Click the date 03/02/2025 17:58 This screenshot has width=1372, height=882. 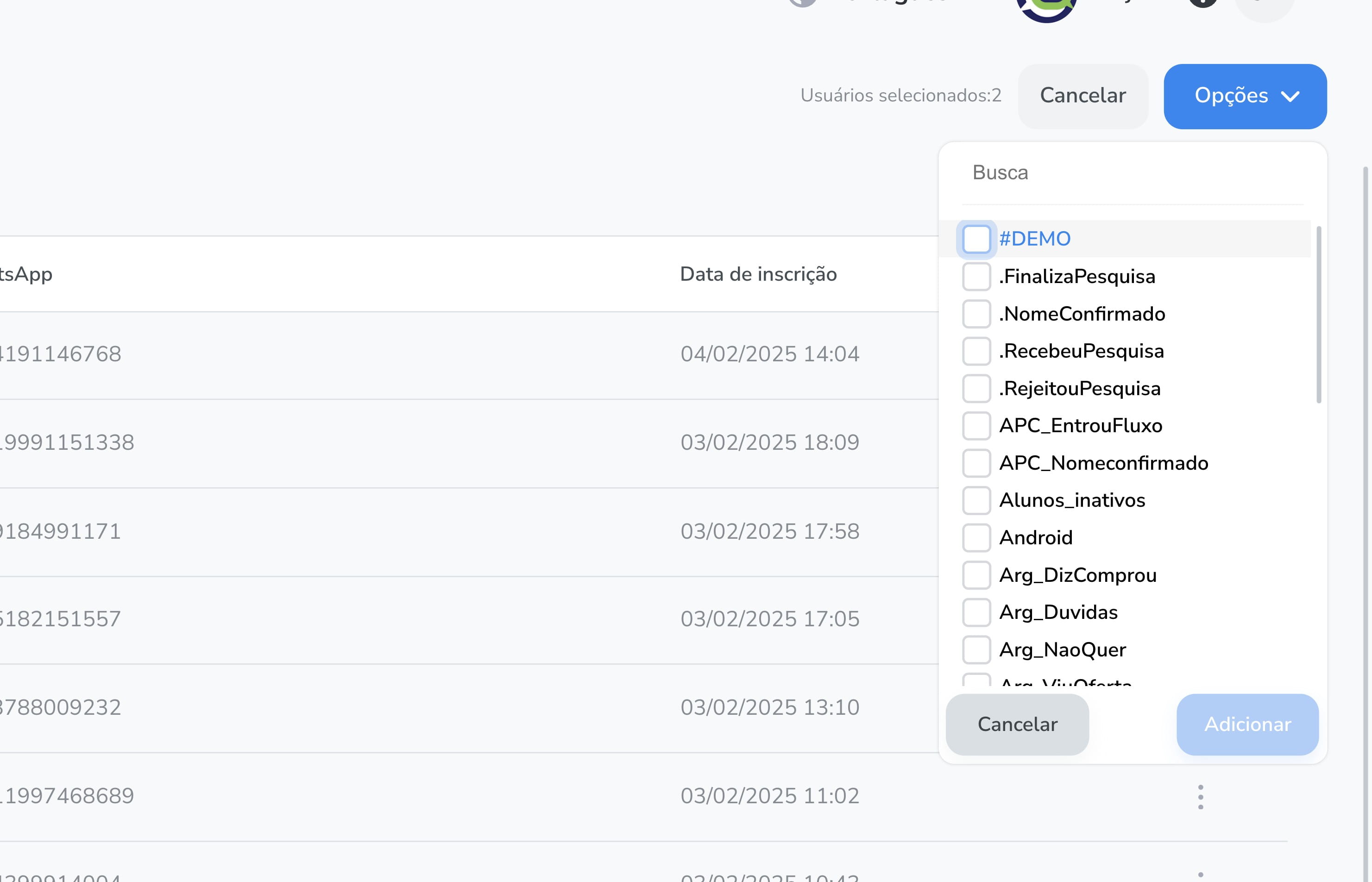point(769,531)
